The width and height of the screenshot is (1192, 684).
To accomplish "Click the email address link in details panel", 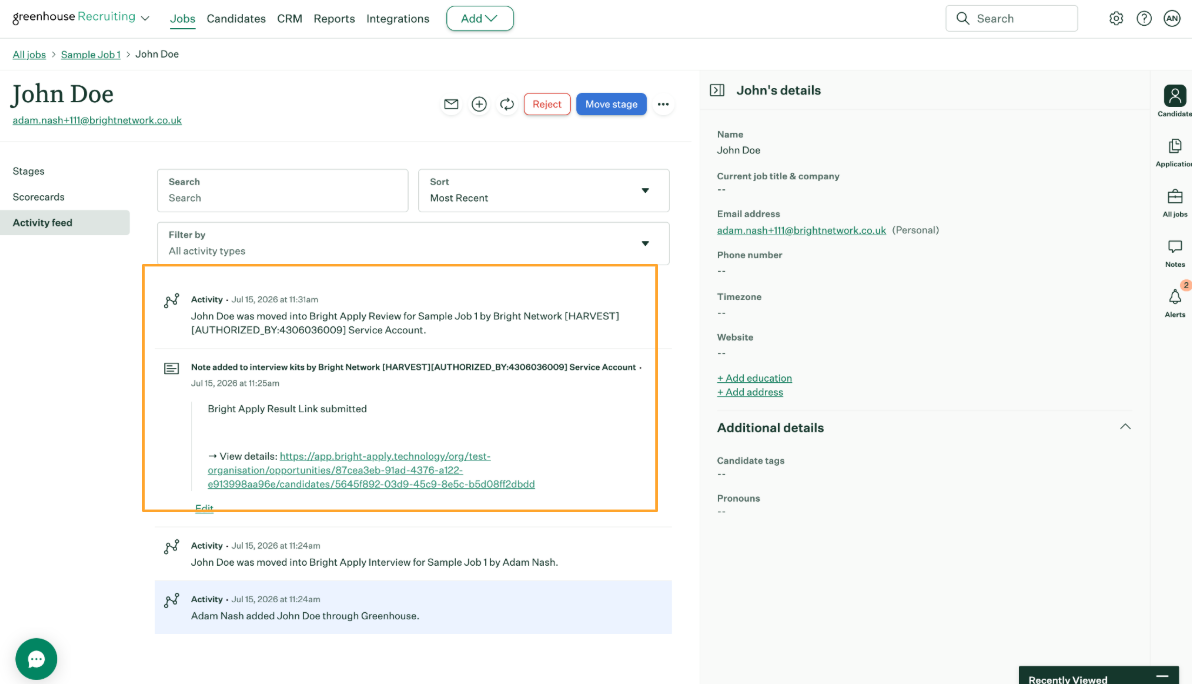I will 801,230.
